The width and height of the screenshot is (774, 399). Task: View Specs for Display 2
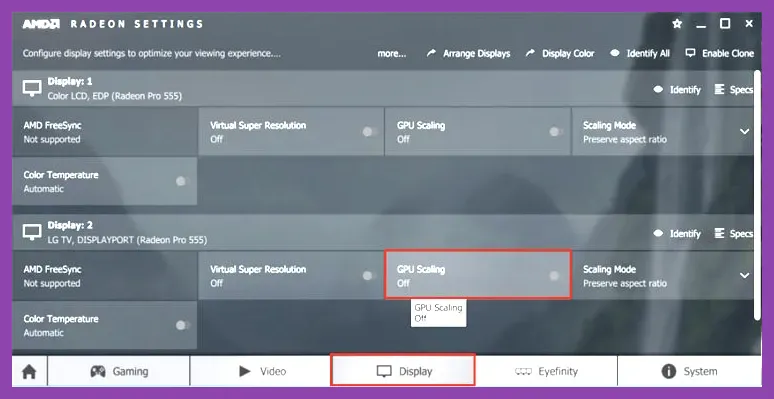(x=734, y=234)
